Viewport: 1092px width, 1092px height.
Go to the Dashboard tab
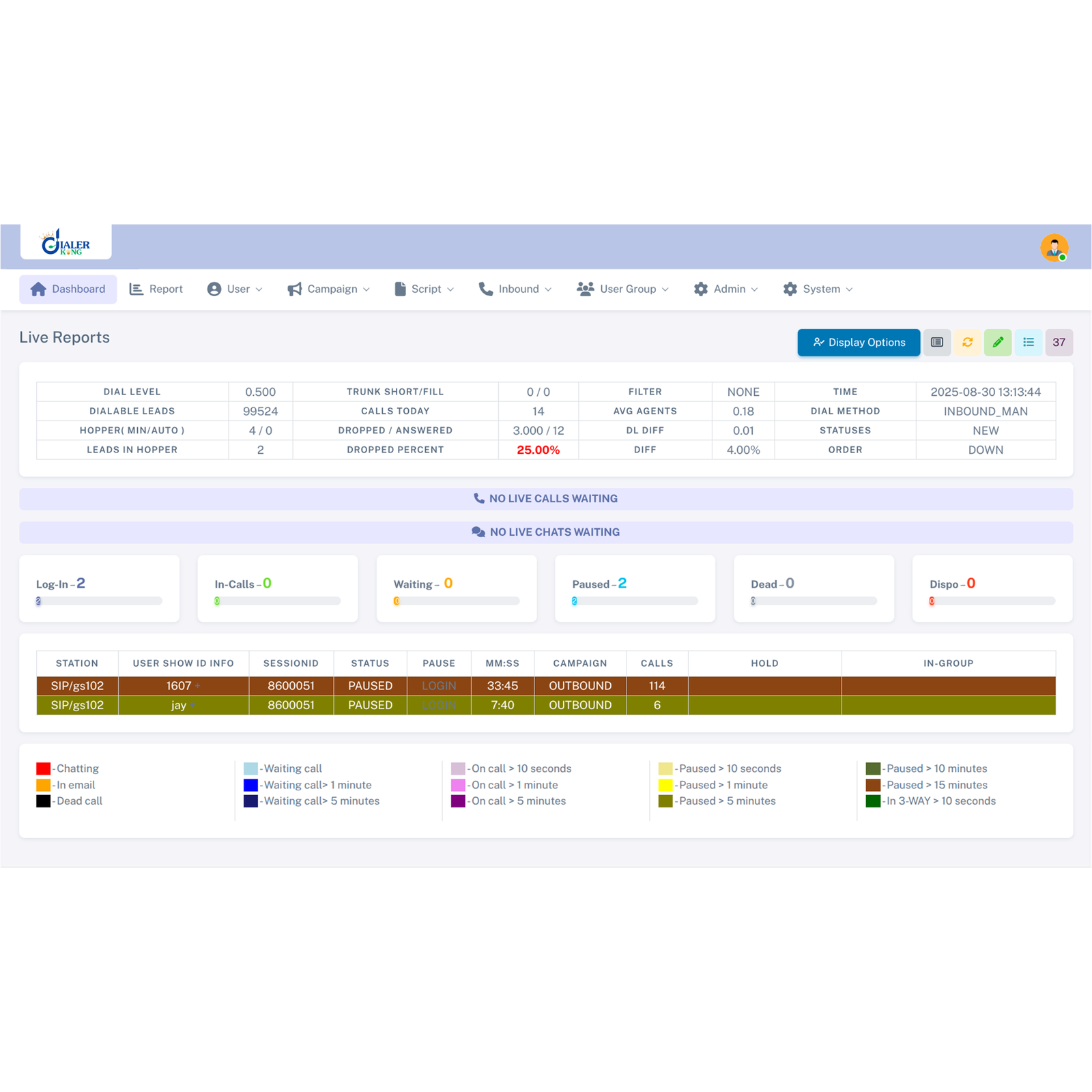pyautogui.click(x=68, y=289)
